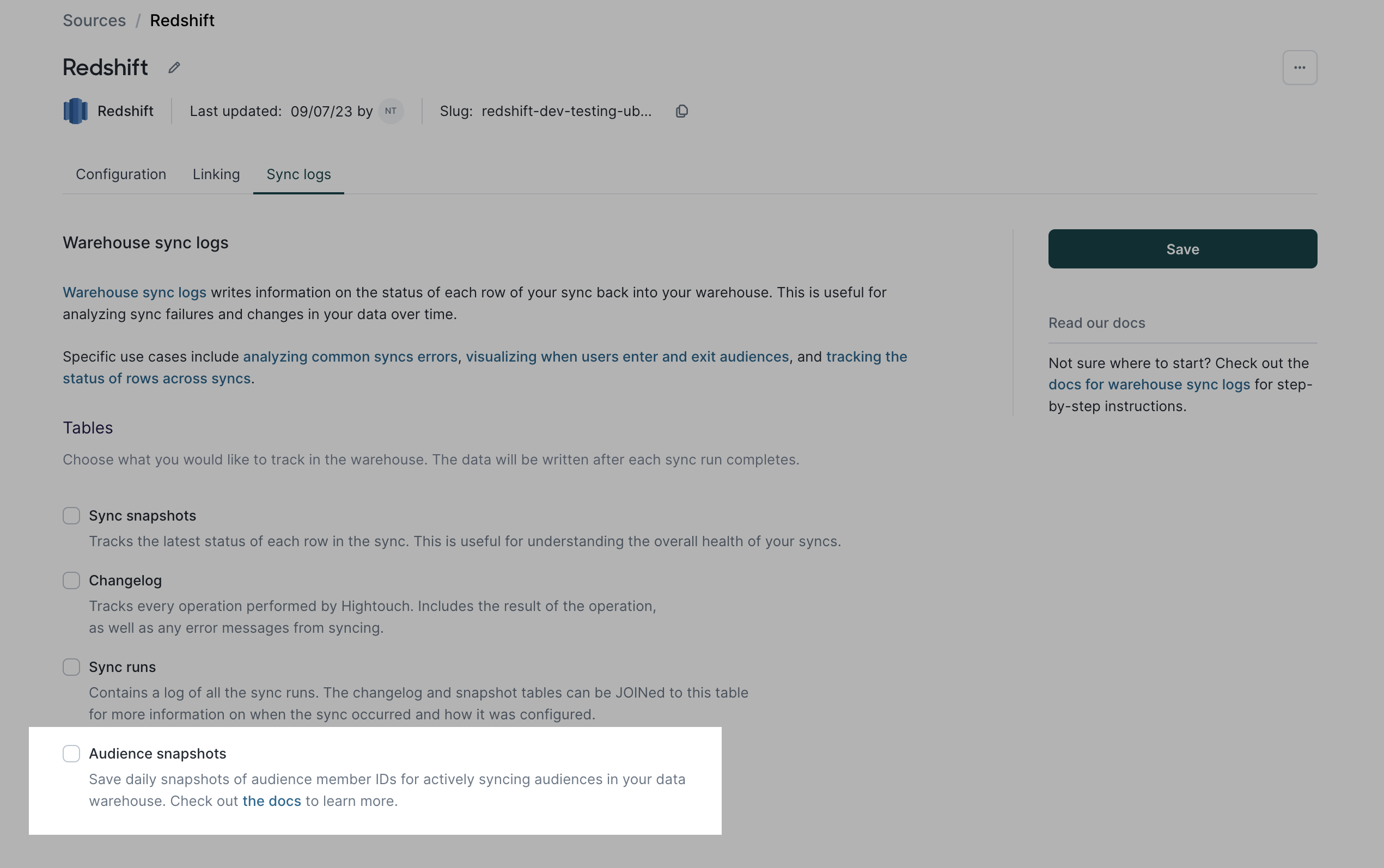Open the Warehouse sync logs link
Viewport: 1384px width, 868px height.
click(135, 293)
